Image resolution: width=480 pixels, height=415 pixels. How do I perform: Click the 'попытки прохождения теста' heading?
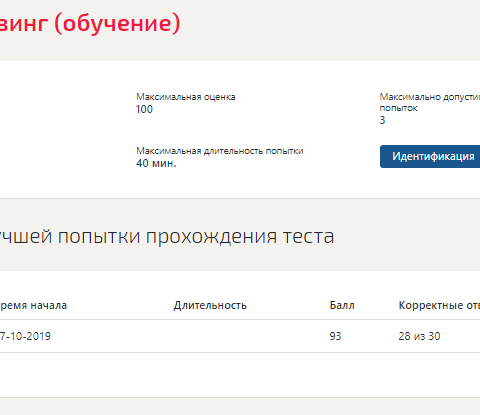point(167,236)
